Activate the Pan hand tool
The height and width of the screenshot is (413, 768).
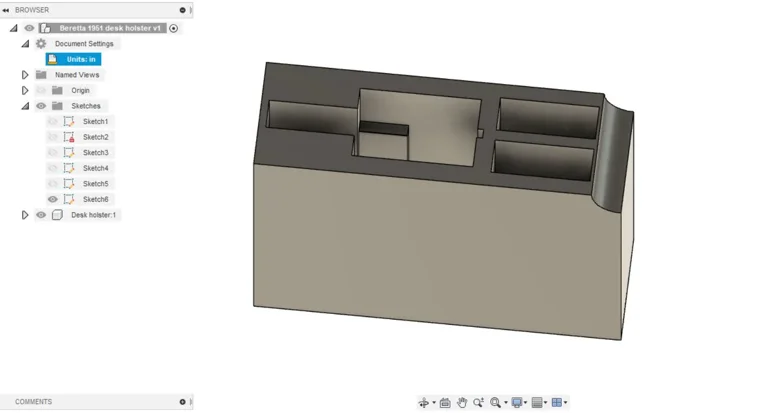pos(462,402)
